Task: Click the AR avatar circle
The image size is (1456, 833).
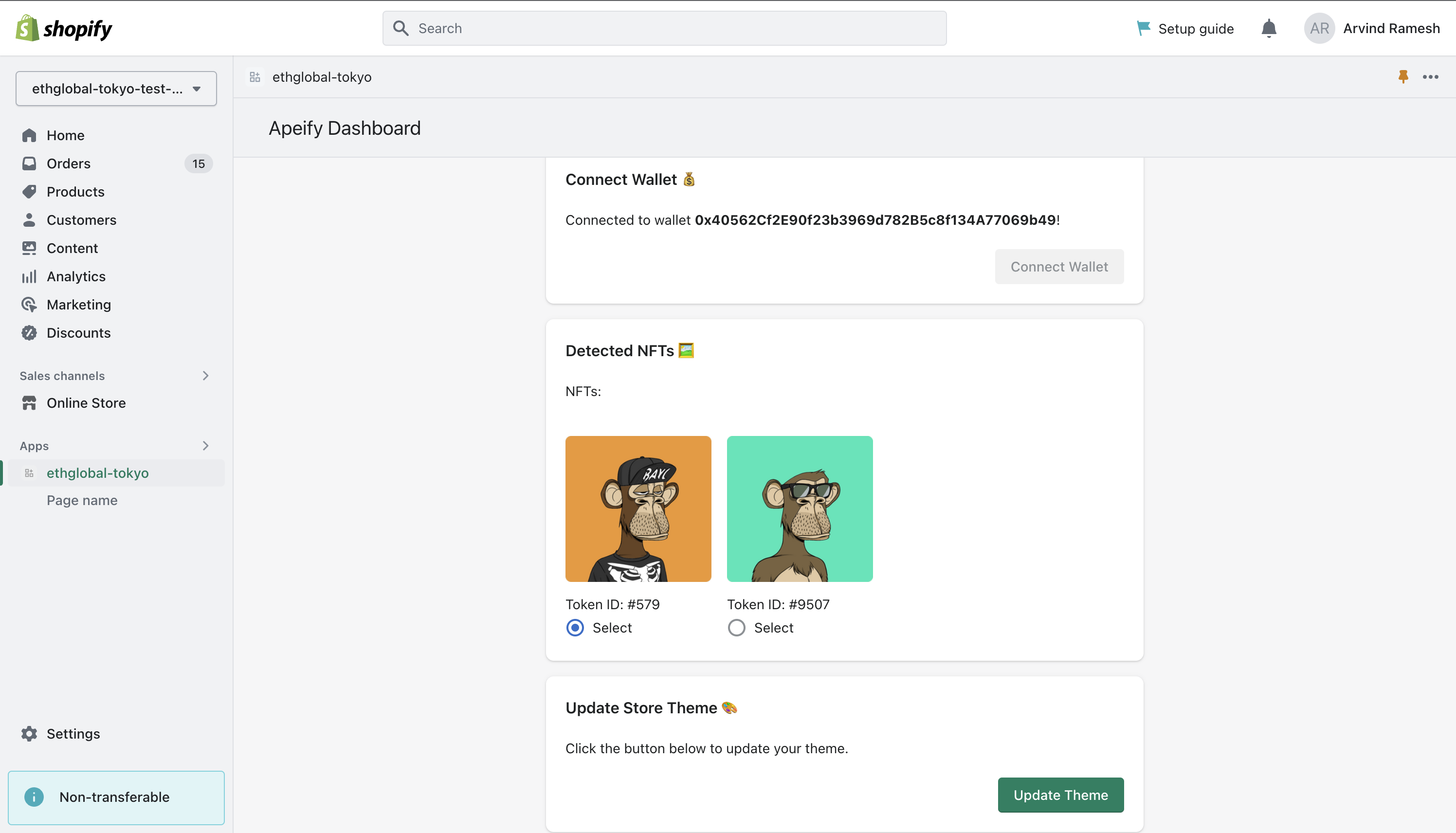Action: pyautogui.click(x=1319, y=28)
